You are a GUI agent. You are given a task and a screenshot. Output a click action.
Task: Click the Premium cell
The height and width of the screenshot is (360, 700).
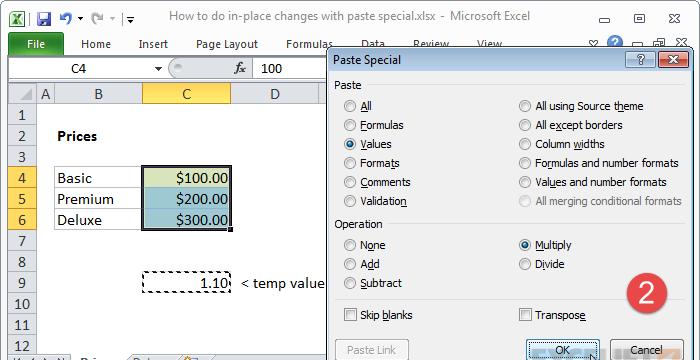pos(98,199)
